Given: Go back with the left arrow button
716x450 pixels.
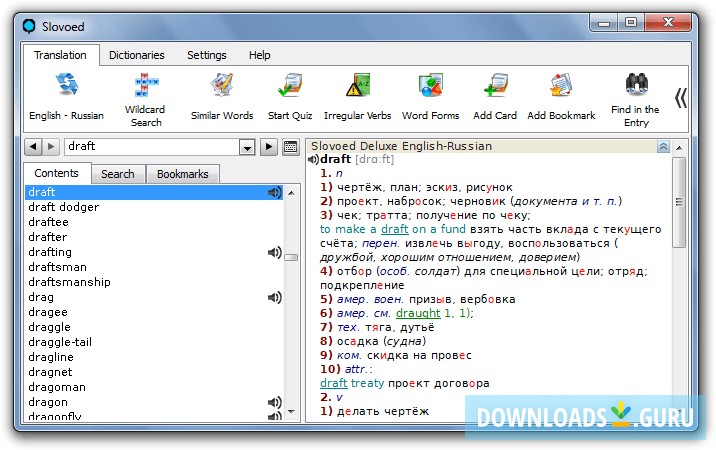Looking at the screenshot, I should (33, 147).
